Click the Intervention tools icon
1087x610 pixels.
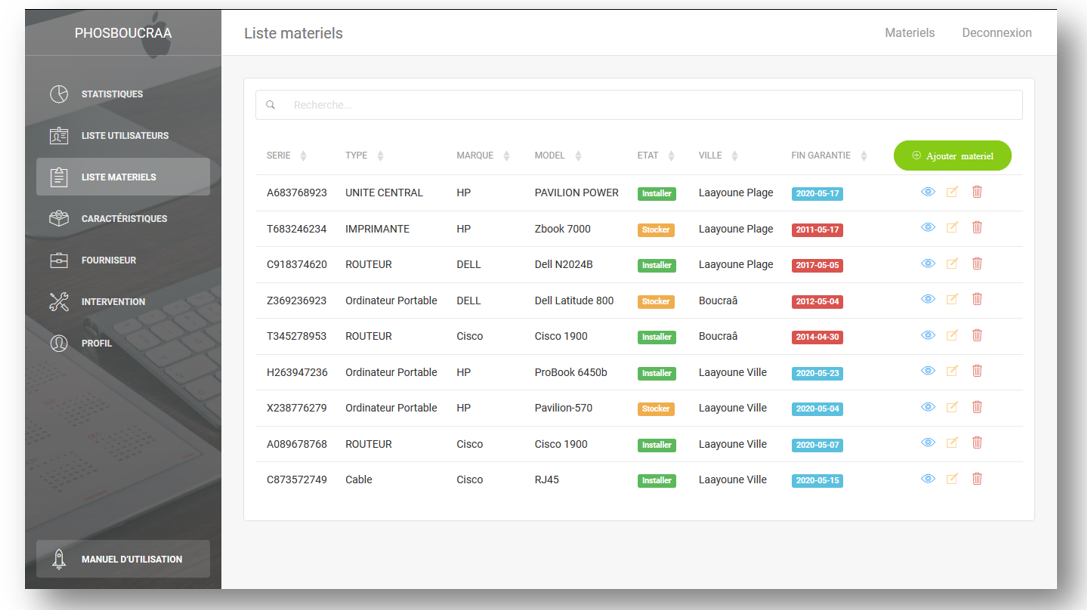point(59,301)
